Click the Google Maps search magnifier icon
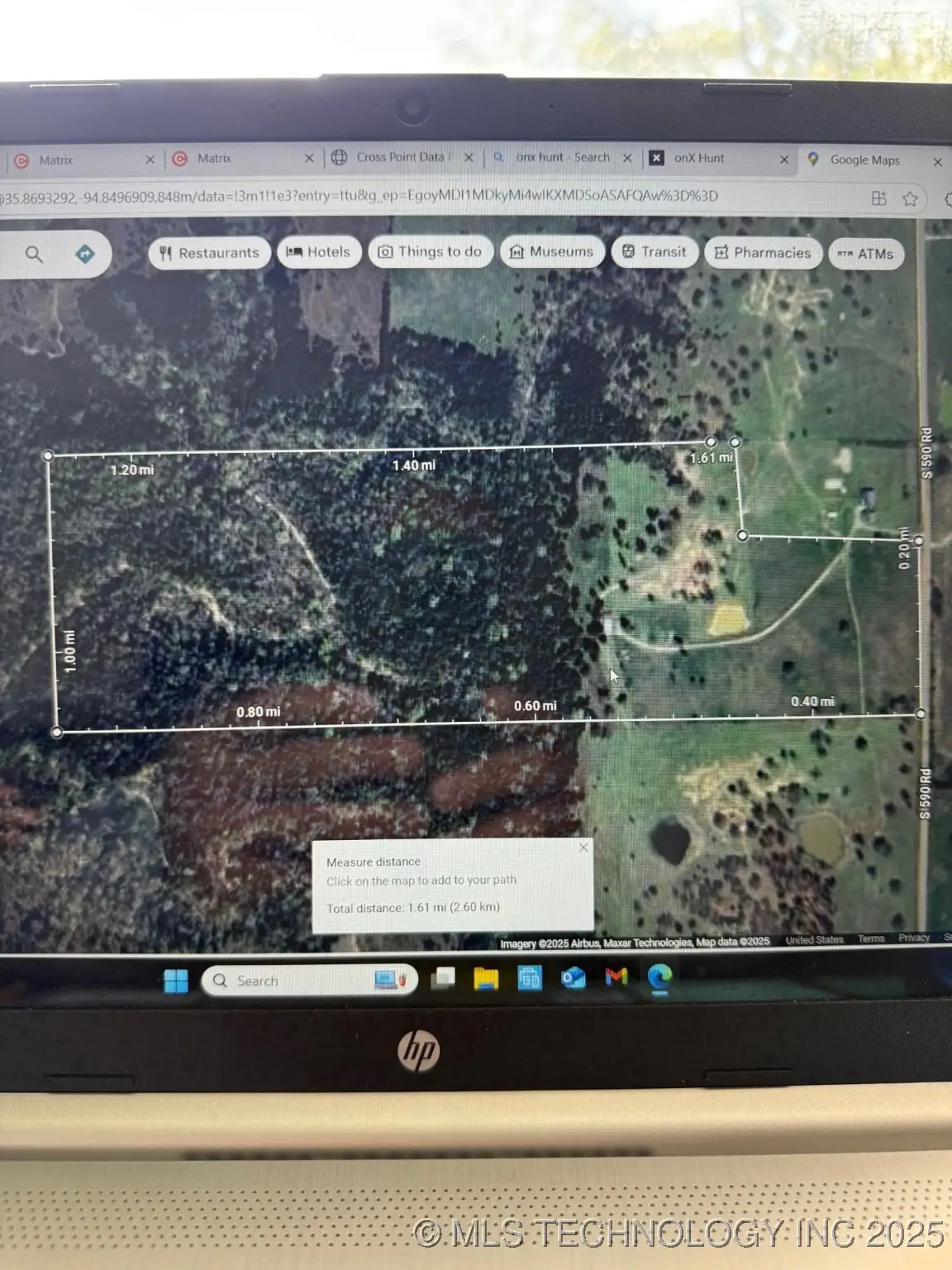 34,254
